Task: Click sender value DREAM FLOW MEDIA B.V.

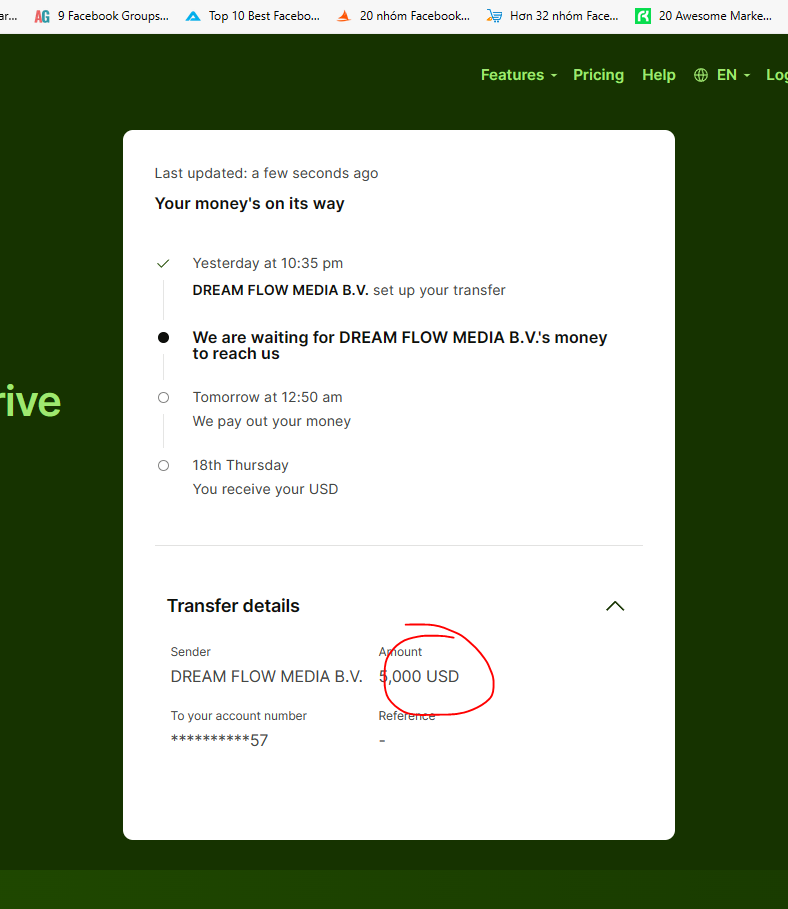Action: coord(266,677)
